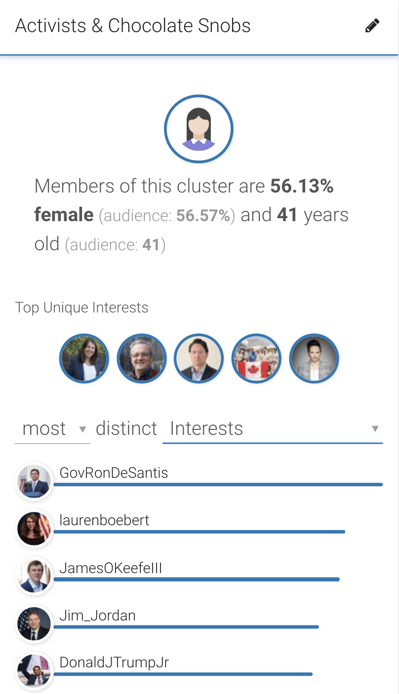
Task: Click GovRonDeSantis profile picture
Action: point(34,481)
